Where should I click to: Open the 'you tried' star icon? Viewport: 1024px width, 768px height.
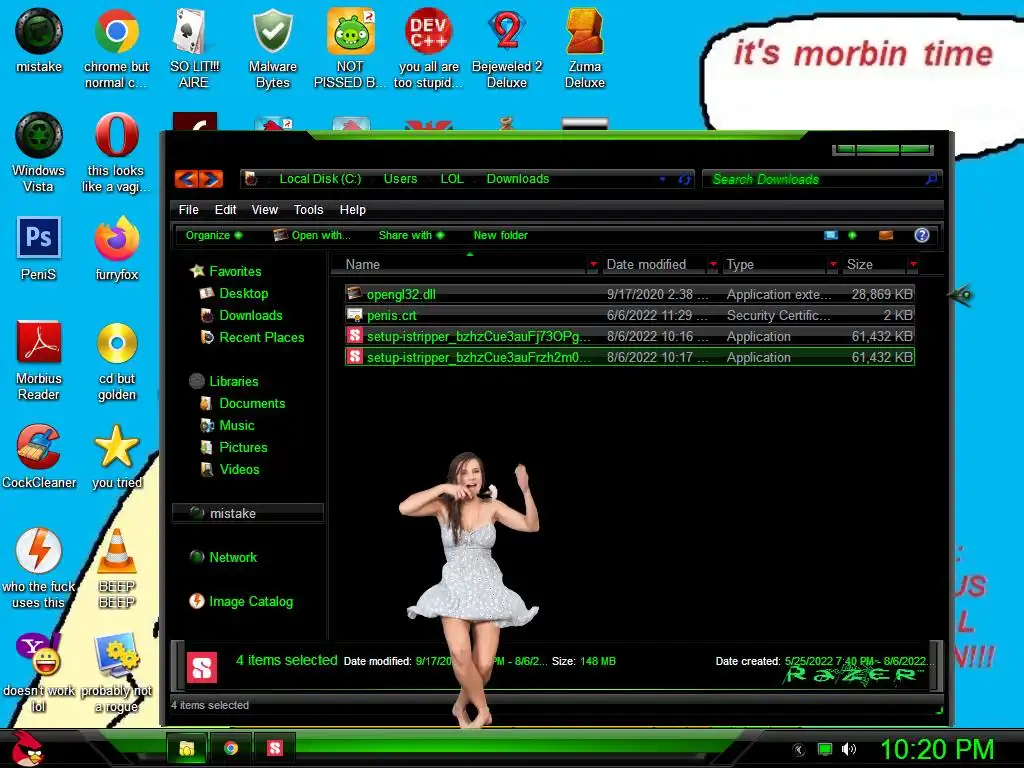(116, 456)
